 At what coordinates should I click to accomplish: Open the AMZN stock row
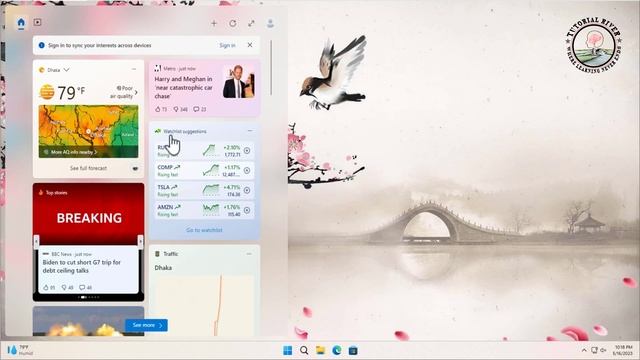tap(204, 210)
